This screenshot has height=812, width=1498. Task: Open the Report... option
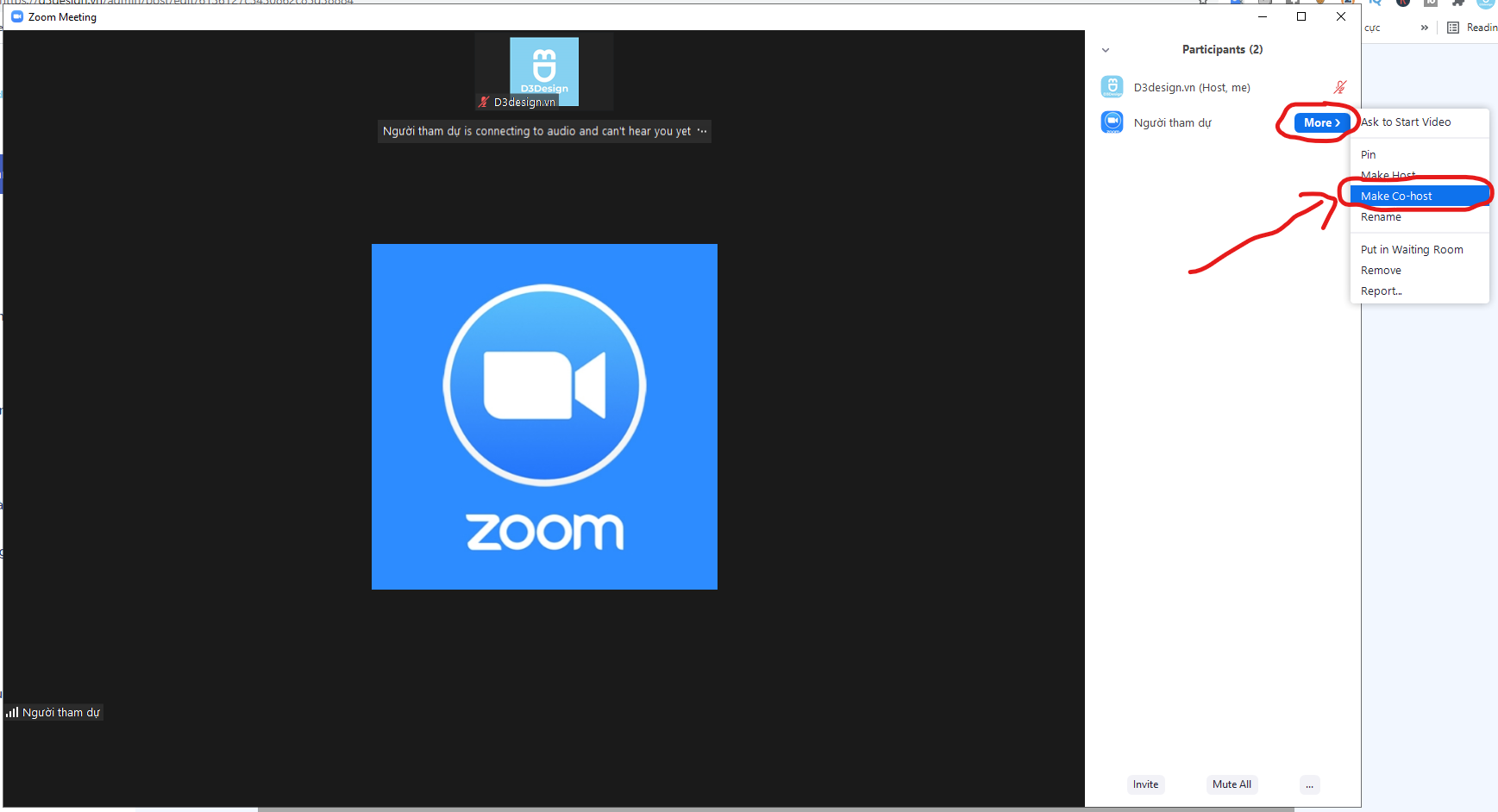pyautogui.click(x=1420, y=291)
